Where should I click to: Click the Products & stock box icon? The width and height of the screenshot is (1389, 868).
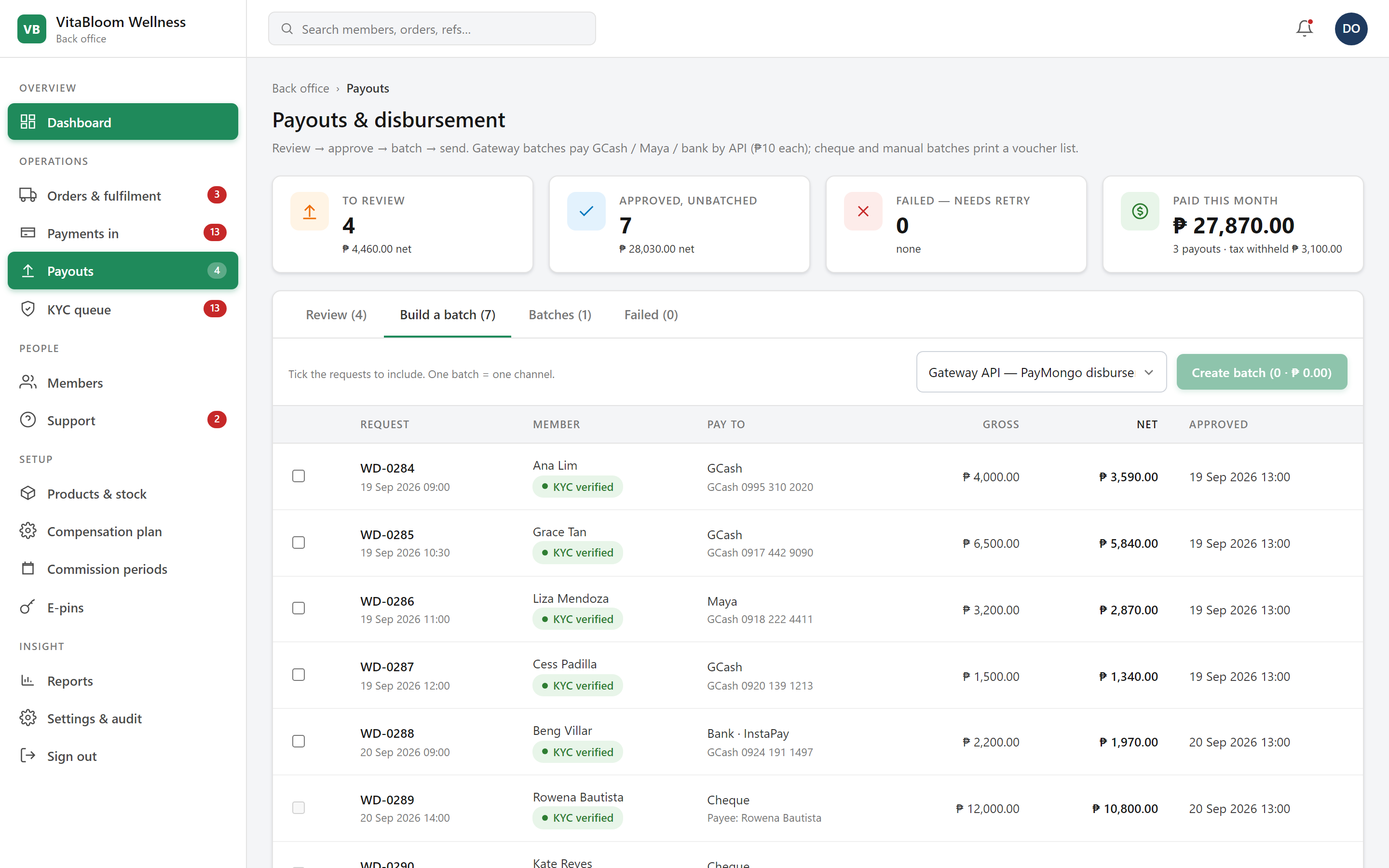click(x=27, y=493)
